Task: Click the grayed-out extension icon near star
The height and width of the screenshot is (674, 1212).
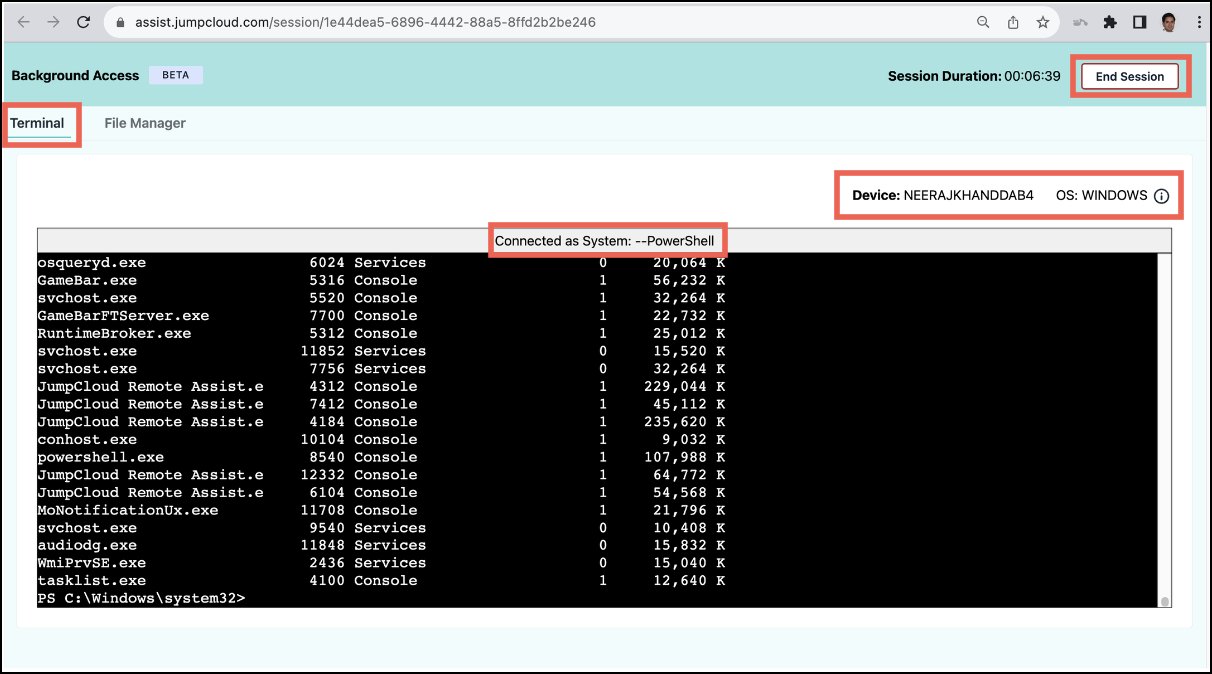Action: click(1081, 22)
